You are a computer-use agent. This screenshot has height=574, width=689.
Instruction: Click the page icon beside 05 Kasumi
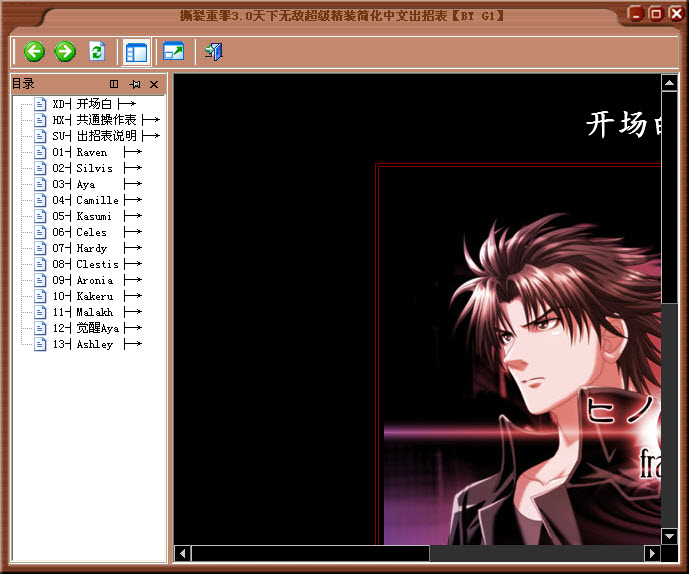tap(40, 216)
